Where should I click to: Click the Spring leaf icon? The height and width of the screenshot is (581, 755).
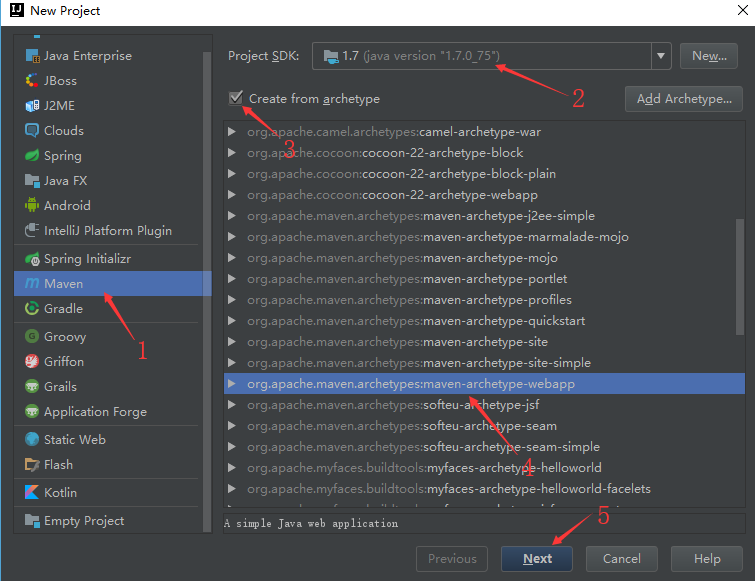click(32, 155)
